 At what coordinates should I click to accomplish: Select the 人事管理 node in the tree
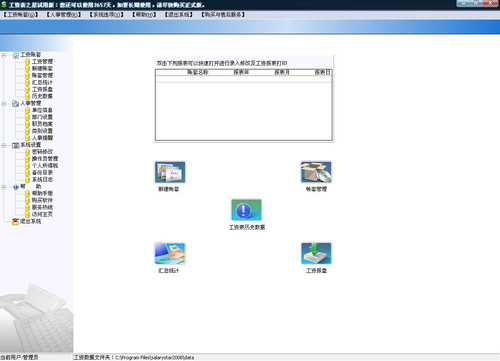30,103
